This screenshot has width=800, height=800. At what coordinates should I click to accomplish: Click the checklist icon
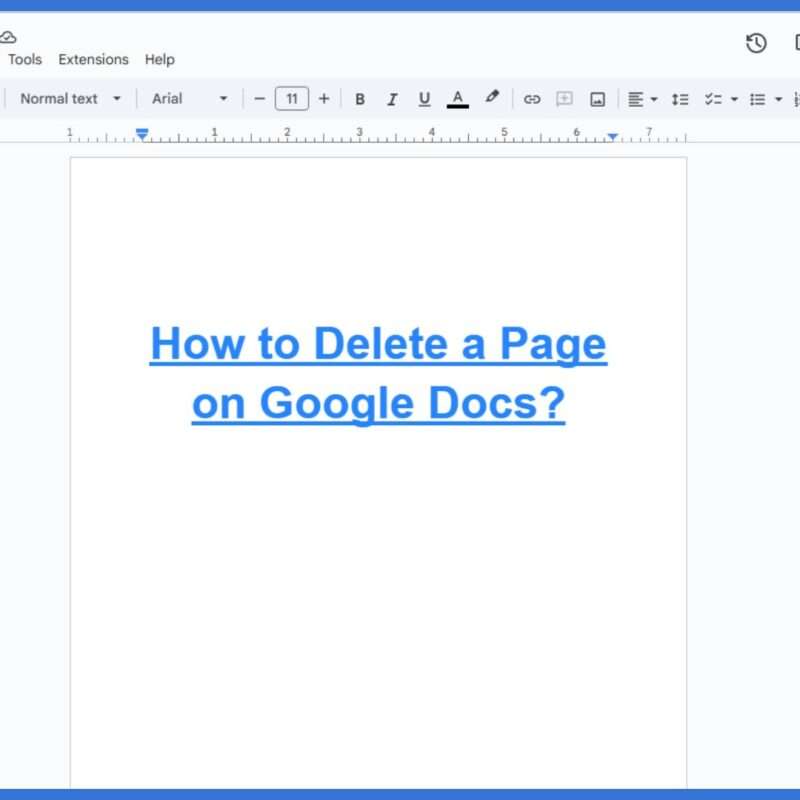(x=713, y=99)
